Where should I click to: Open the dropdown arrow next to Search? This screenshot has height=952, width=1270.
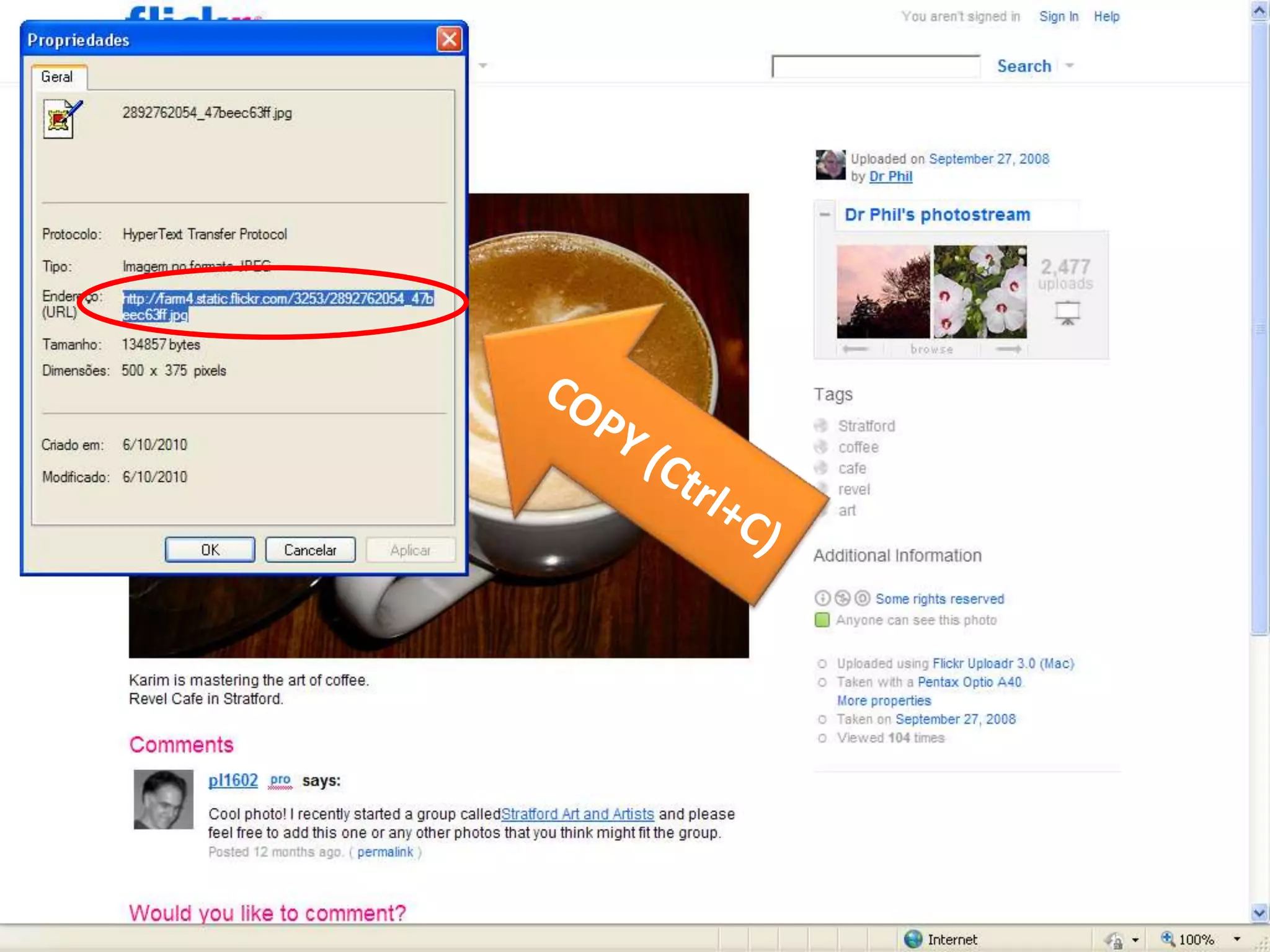point(1070,66)
